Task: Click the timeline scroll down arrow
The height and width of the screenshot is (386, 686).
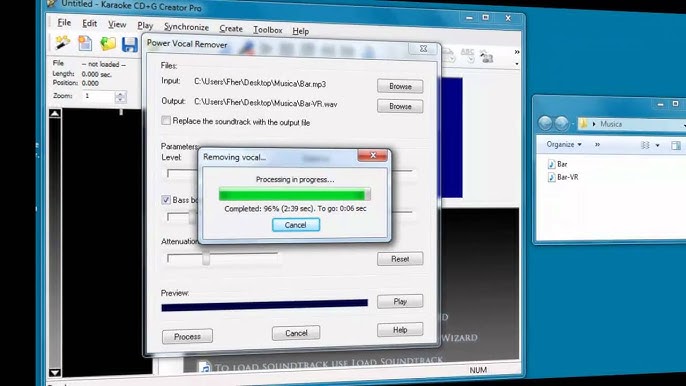Action: tap(55, 372)
